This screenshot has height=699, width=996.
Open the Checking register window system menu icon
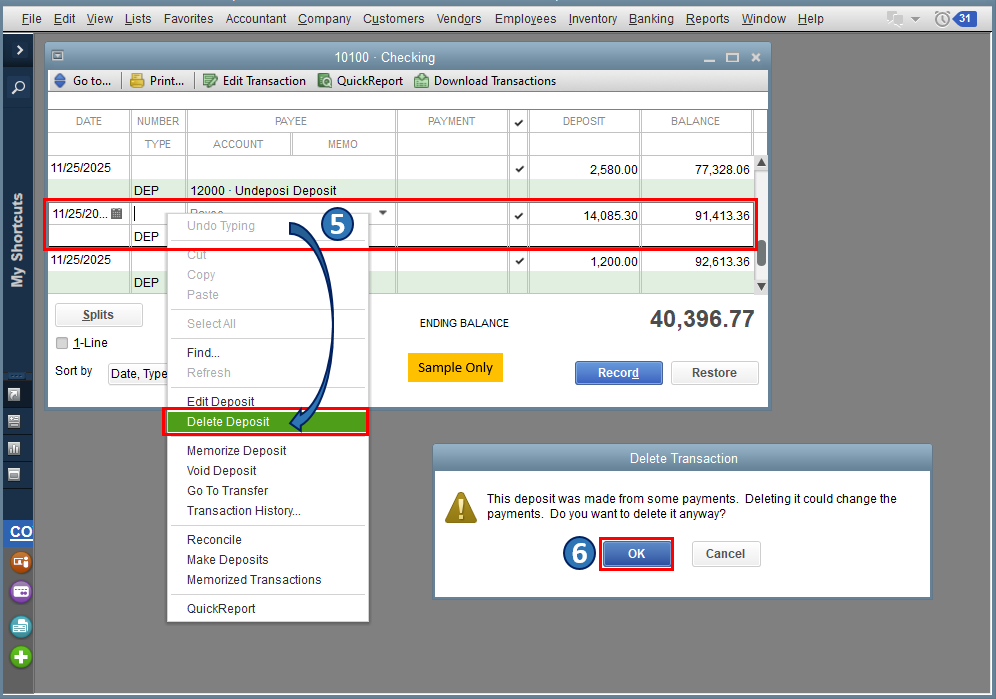pos(58,56)
